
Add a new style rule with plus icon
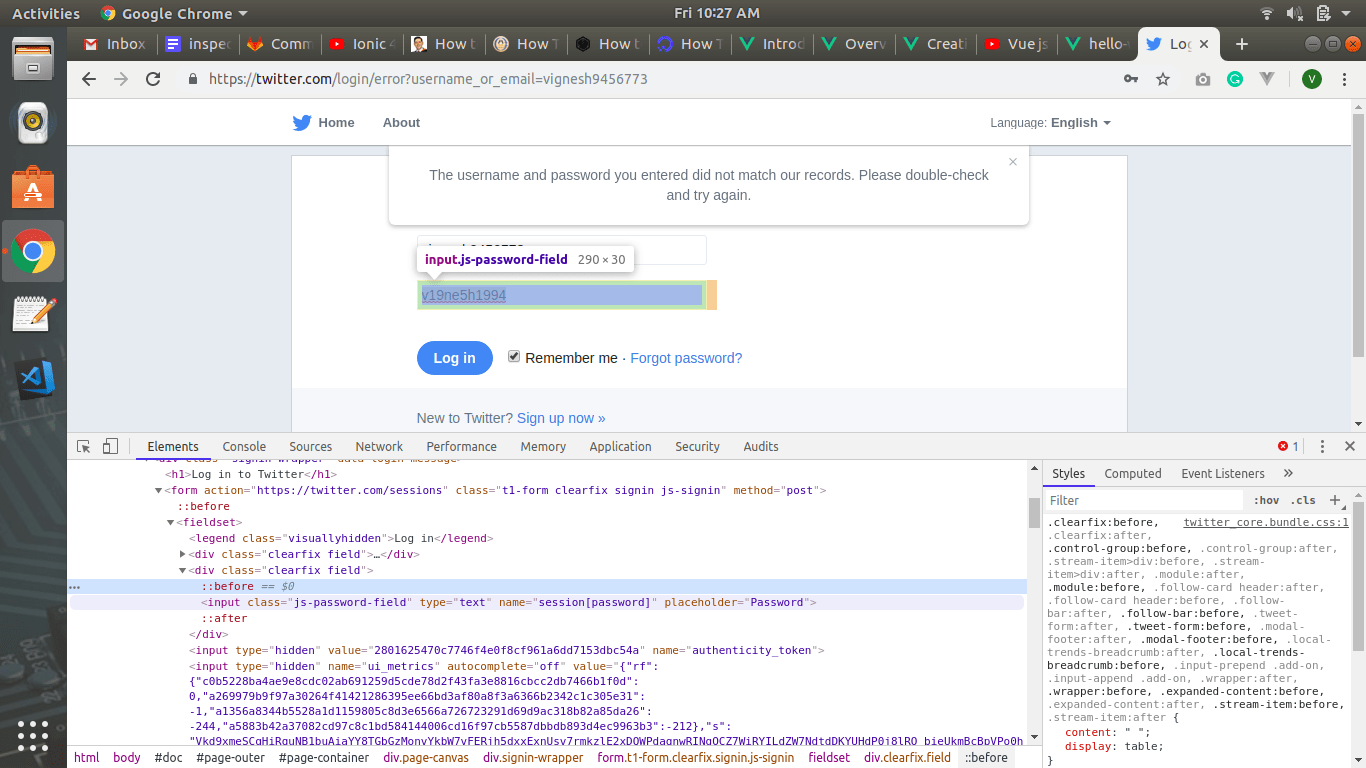click(1334, 500)
